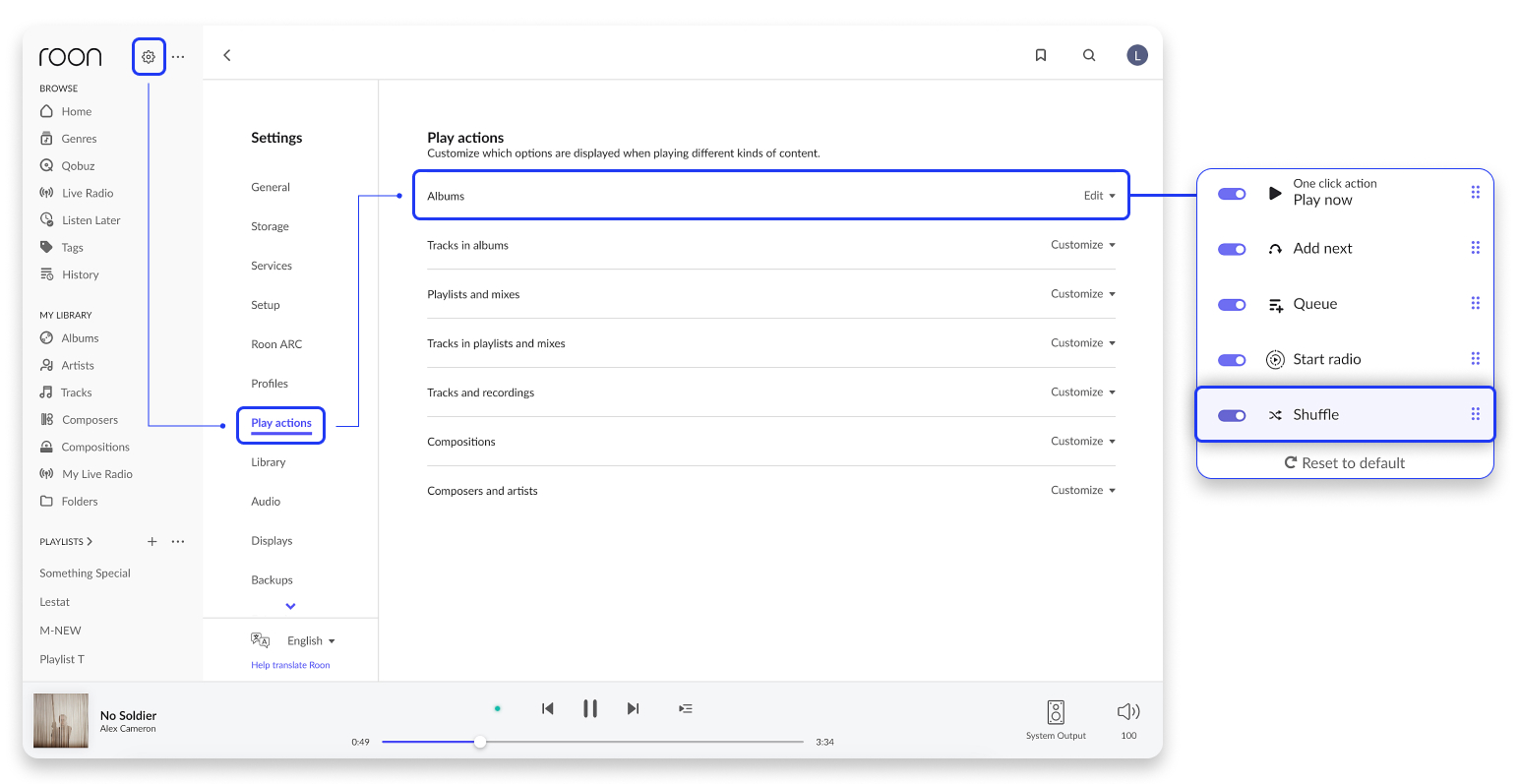
Task: Click Reset to default
Action: coord(1345,462)
